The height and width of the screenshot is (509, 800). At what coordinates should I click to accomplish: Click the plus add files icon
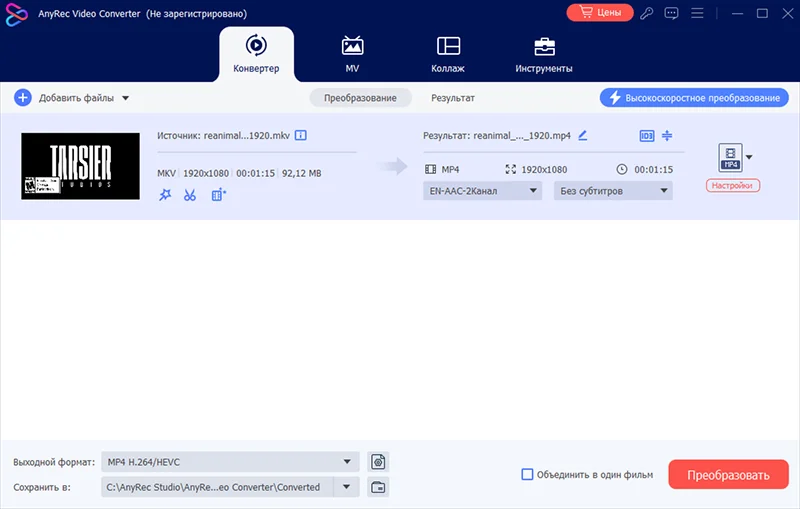coord(22,97)
